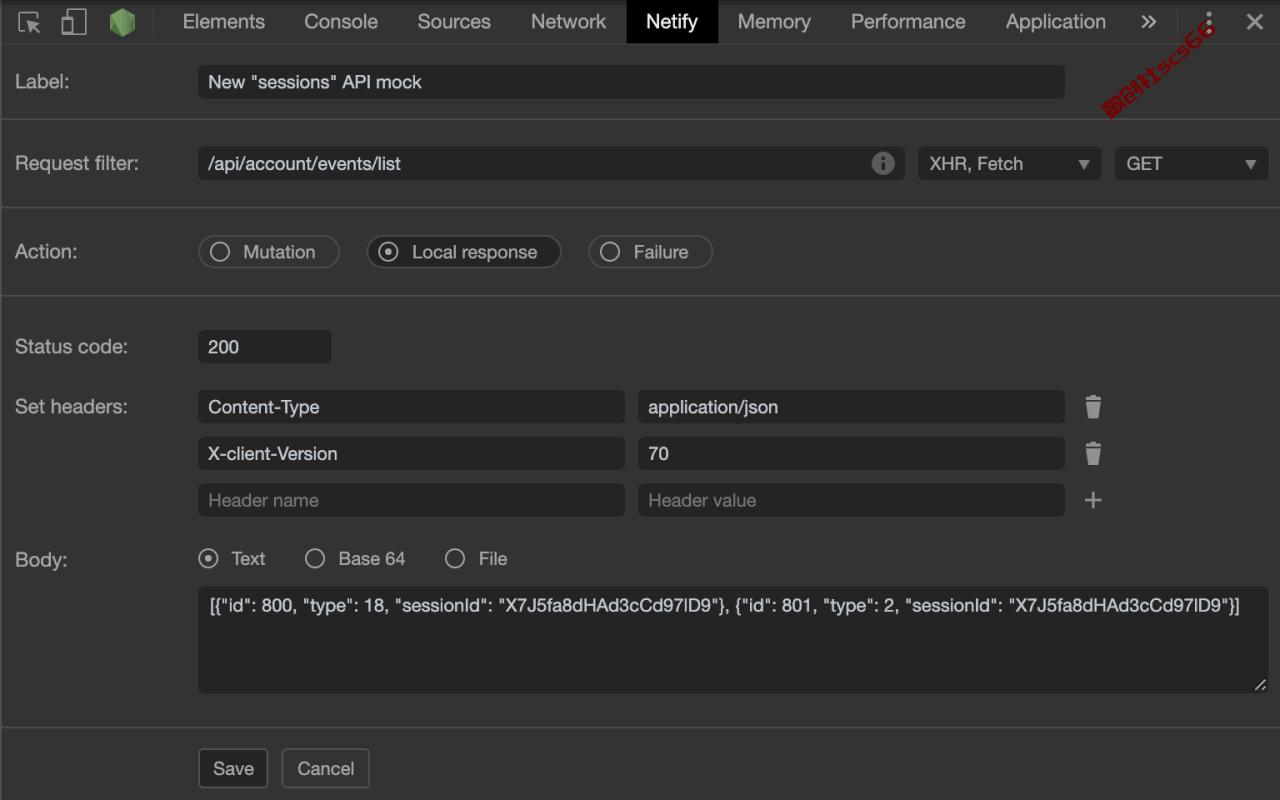This screenshot has width=1280, height=800.
Task: Delete the X-client-Version header row
Action: pos(1093,453)
